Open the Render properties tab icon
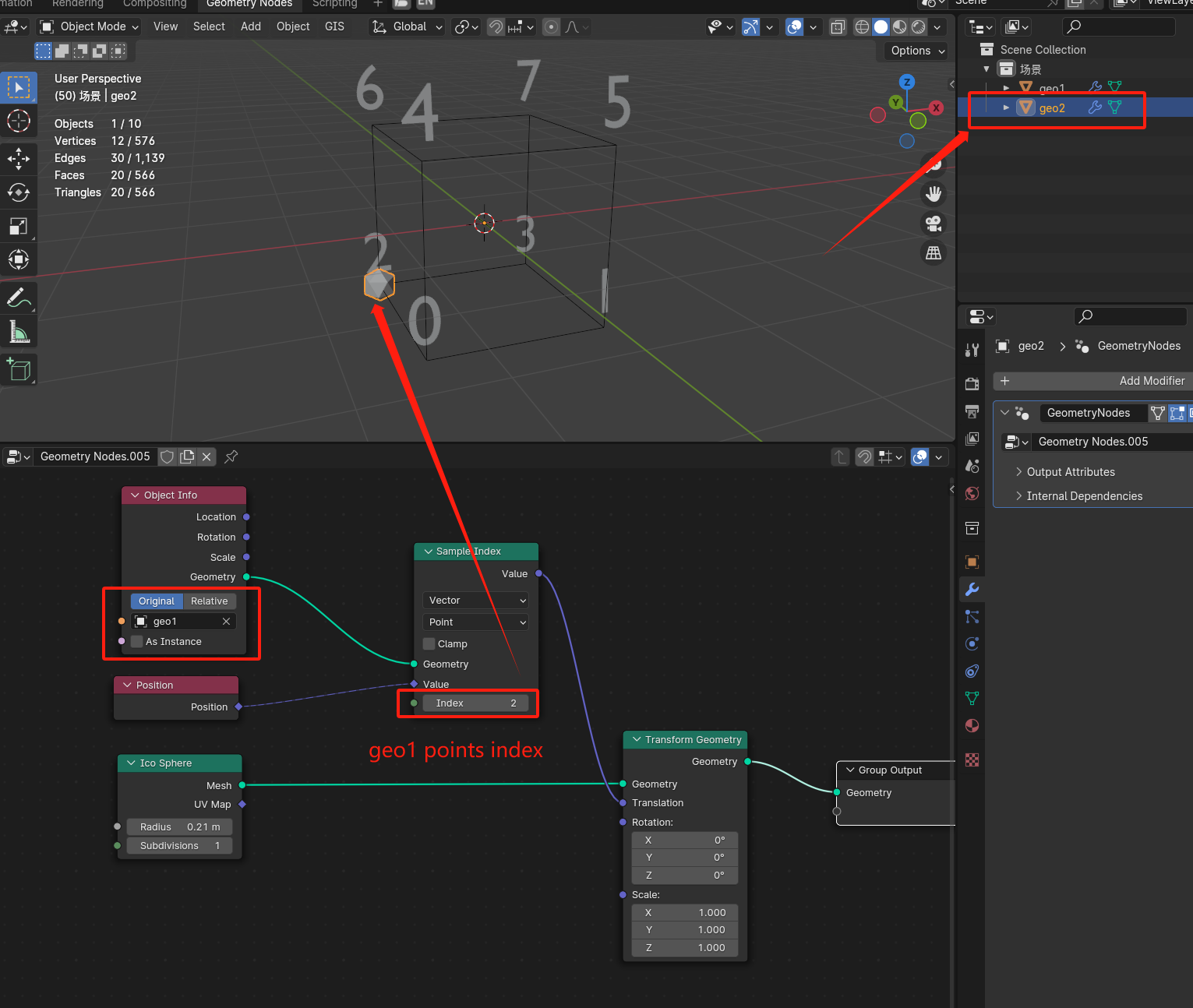The width and height of the screenshot is (1193, 1008). tap(972, 383)
